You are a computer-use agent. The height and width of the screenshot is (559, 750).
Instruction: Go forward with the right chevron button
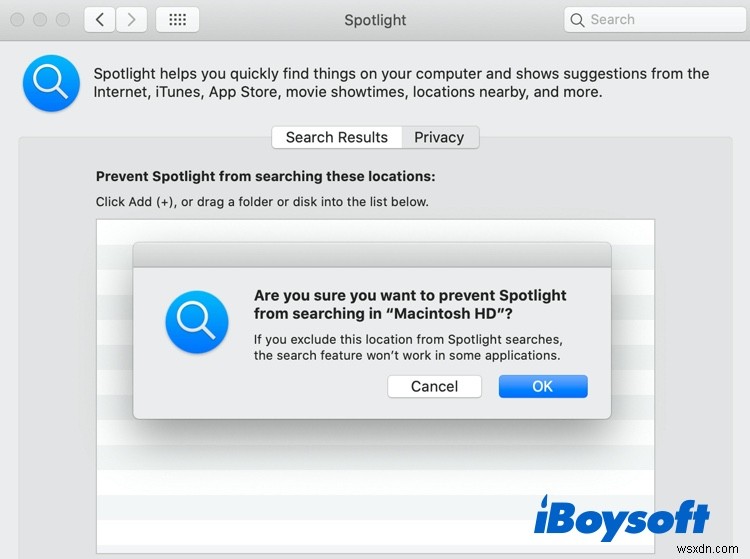[131, 20]
